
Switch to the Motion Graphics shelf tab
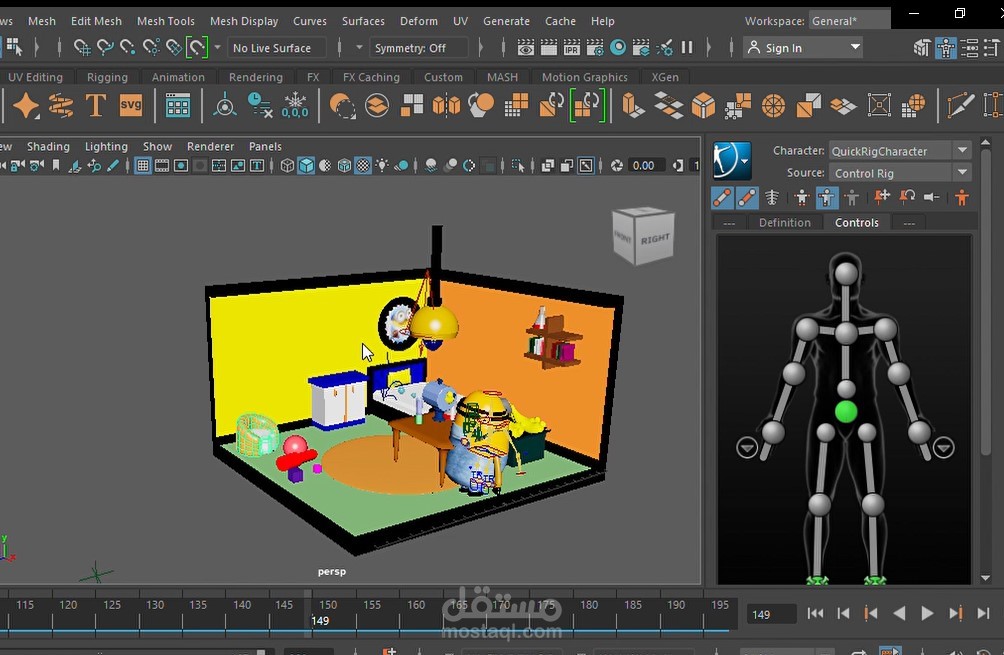(585, 77)
